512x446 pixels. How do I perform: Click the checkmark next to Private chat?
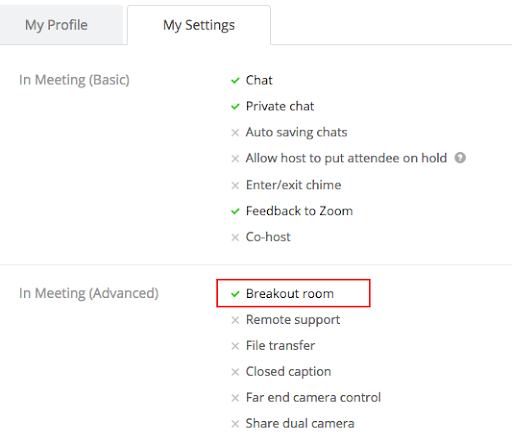click(x=235, y=107)
